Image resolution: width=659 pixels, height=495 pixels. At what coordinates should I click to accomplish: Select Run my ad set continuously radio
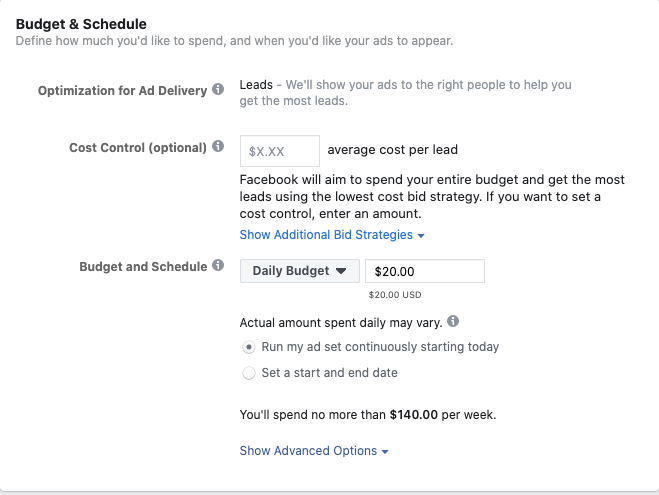(249, 347)
